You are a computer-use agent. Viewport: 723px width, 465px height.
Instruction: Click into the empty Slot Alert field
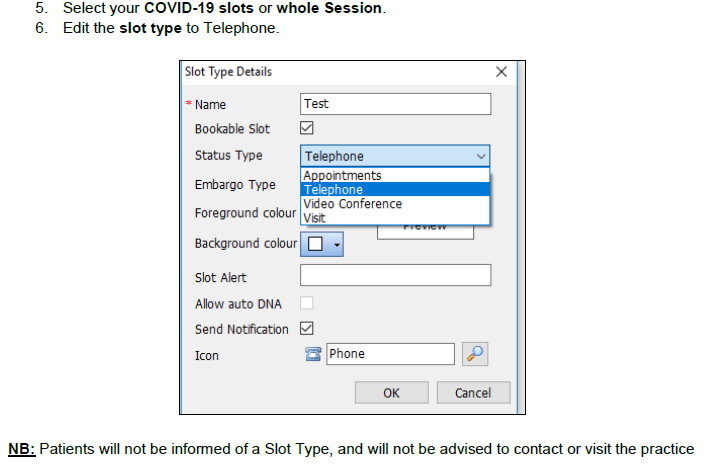(395, 275)
